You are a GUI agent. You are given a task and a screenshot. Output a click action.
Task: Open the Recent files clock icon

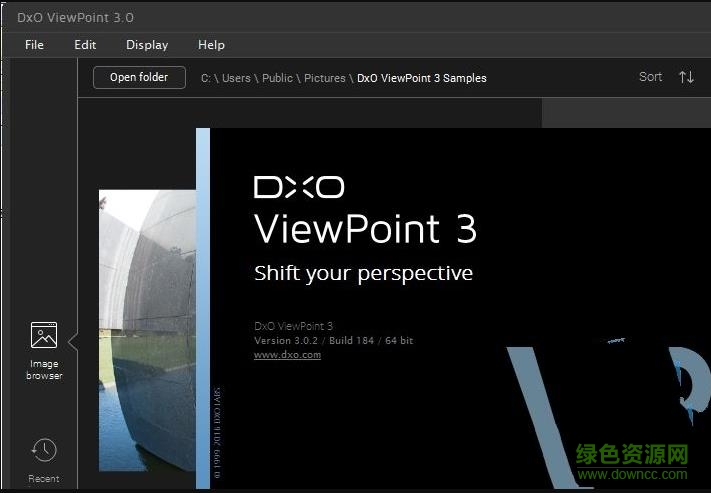[44, 450]
